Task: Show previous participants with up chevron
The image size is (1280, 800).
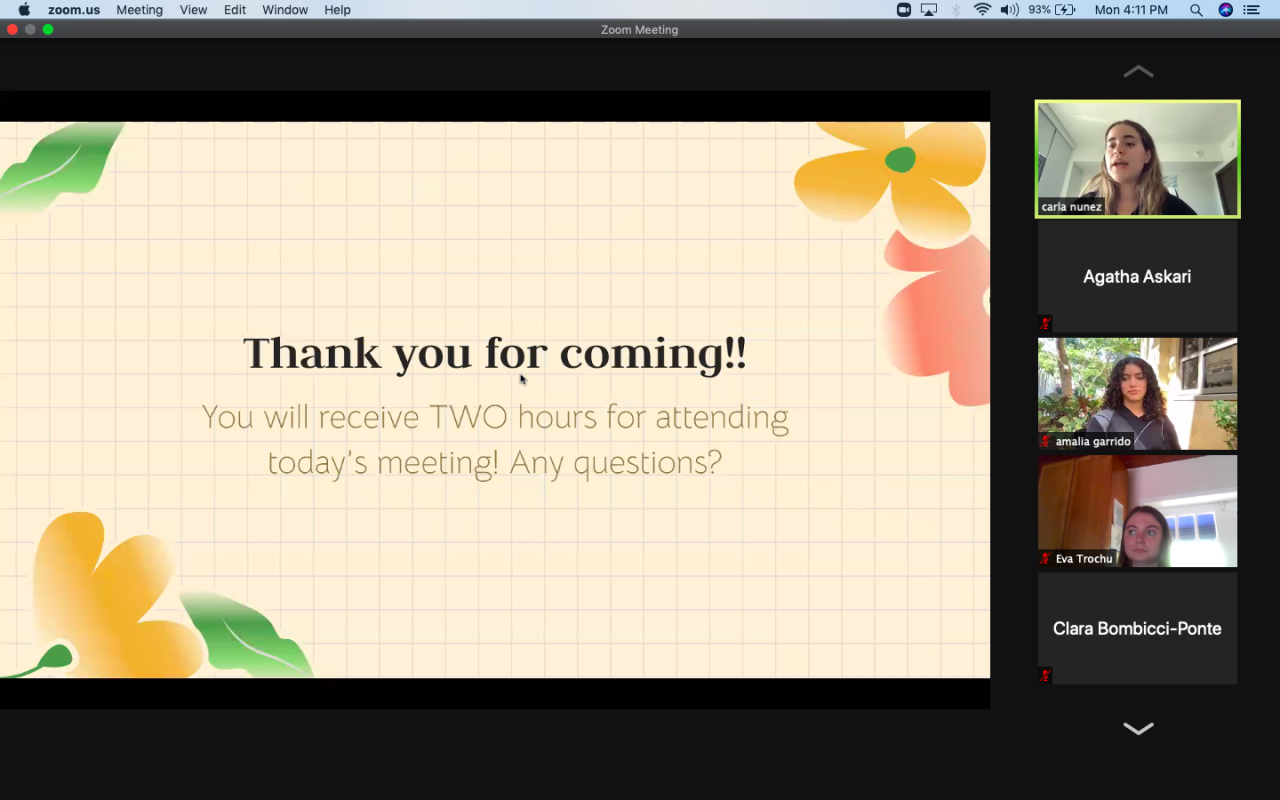Action: 1138,71
